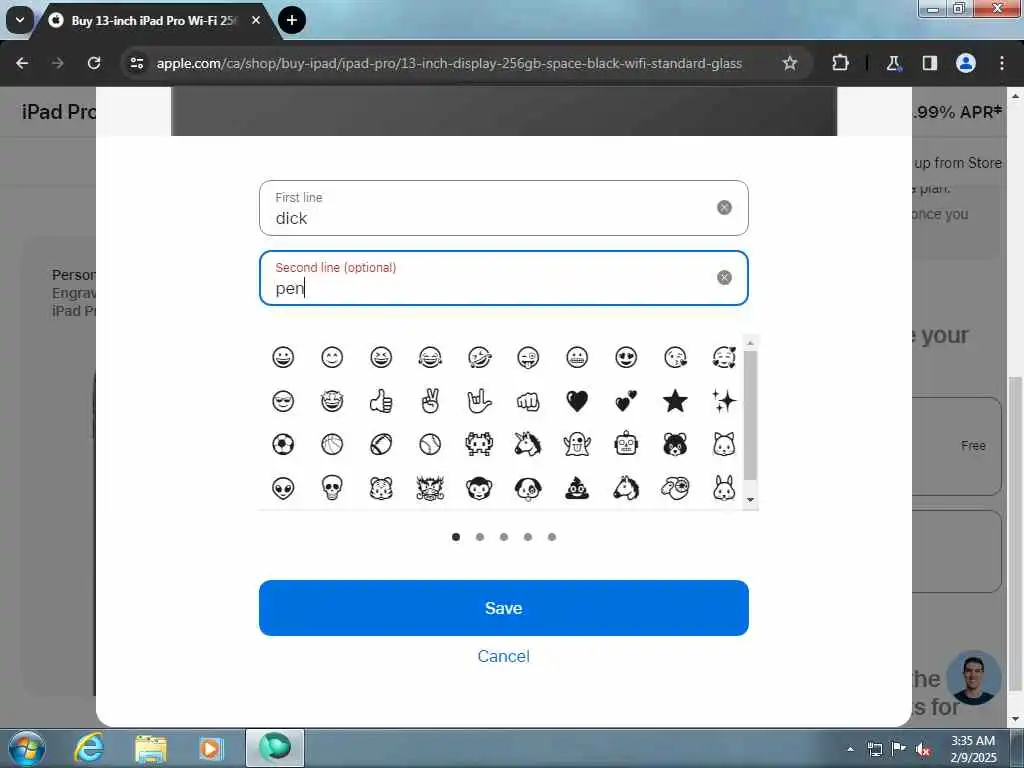Viewport: 1024px width, 768px height.
Task: Pick the kissing face emoji
Action: tap(675, 357)
